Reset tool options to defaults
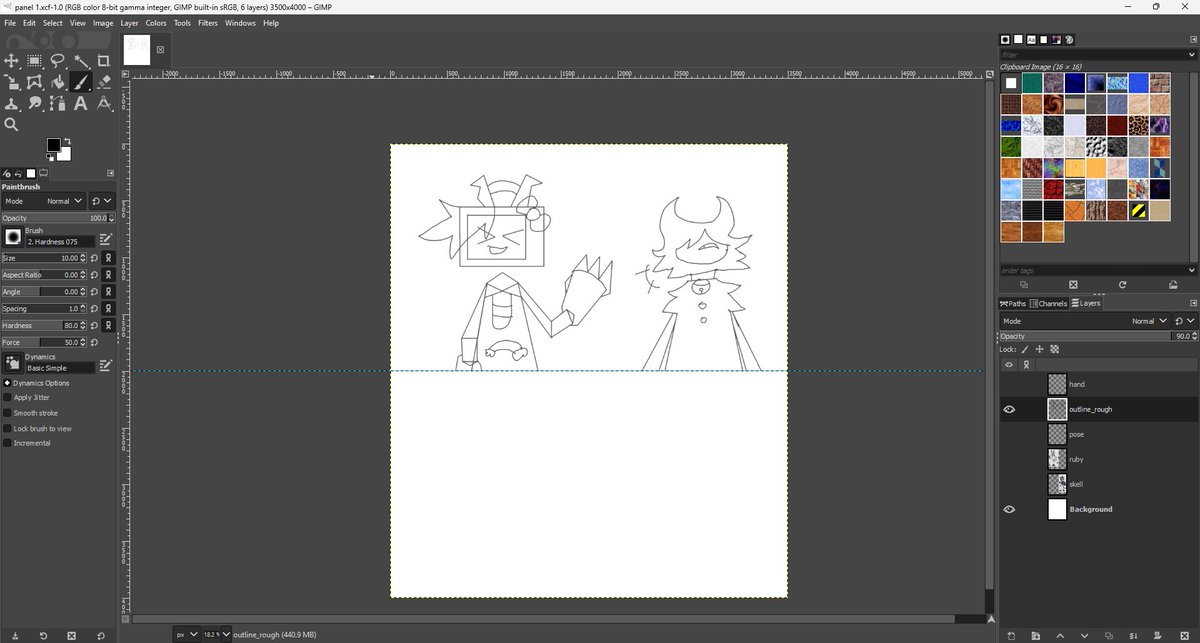 pos(100,635)
